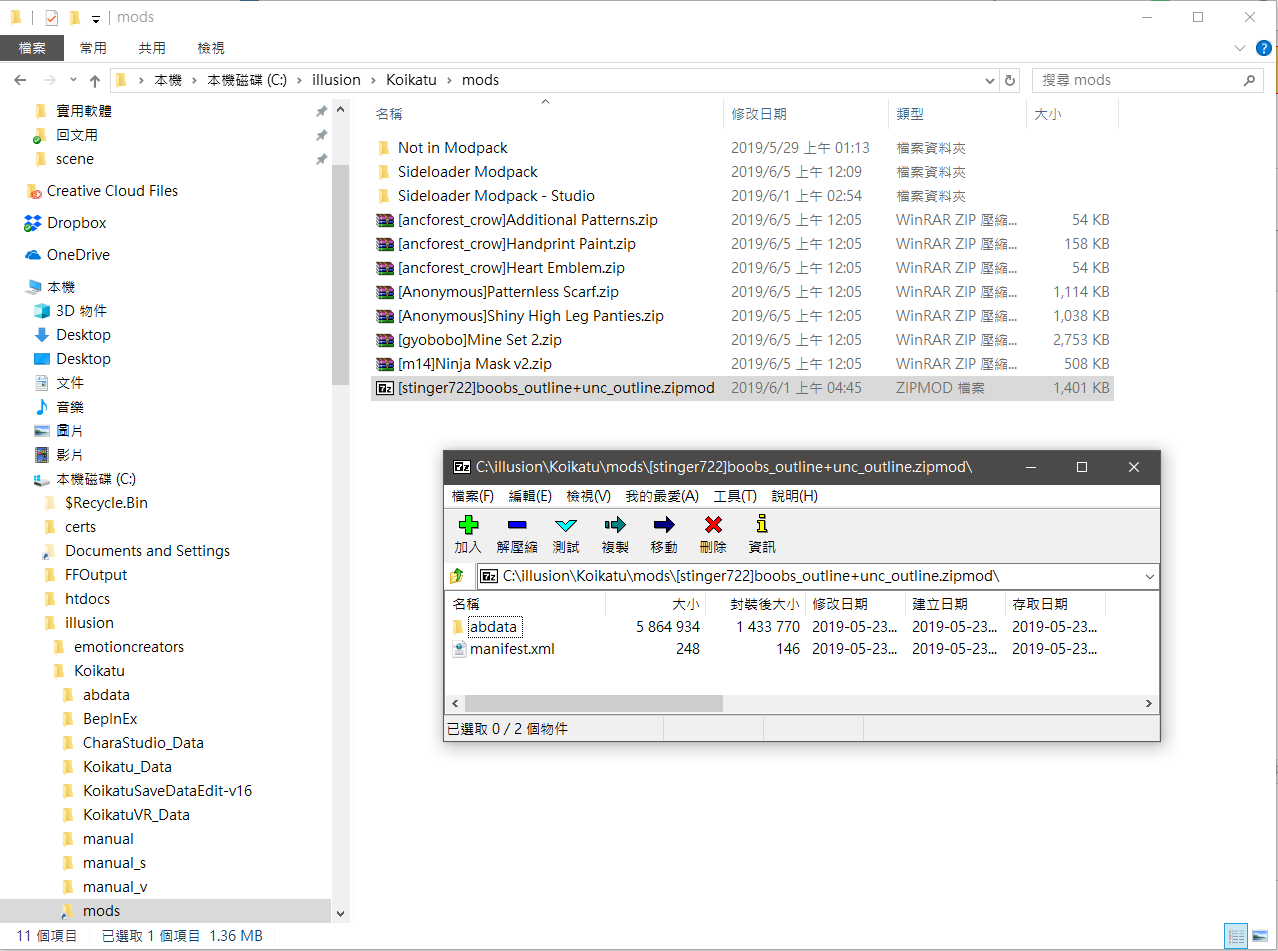Open the 檢視 tab in Explorer ribbon
The width and height of the screenshot is (1278, 951).
pyautogui.click(x=211, y=48)
